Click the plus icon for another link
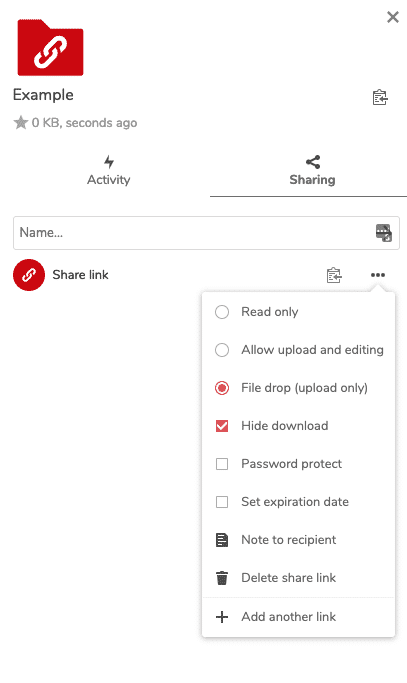This screenshot has height=683, width=407. pos(222,617)
